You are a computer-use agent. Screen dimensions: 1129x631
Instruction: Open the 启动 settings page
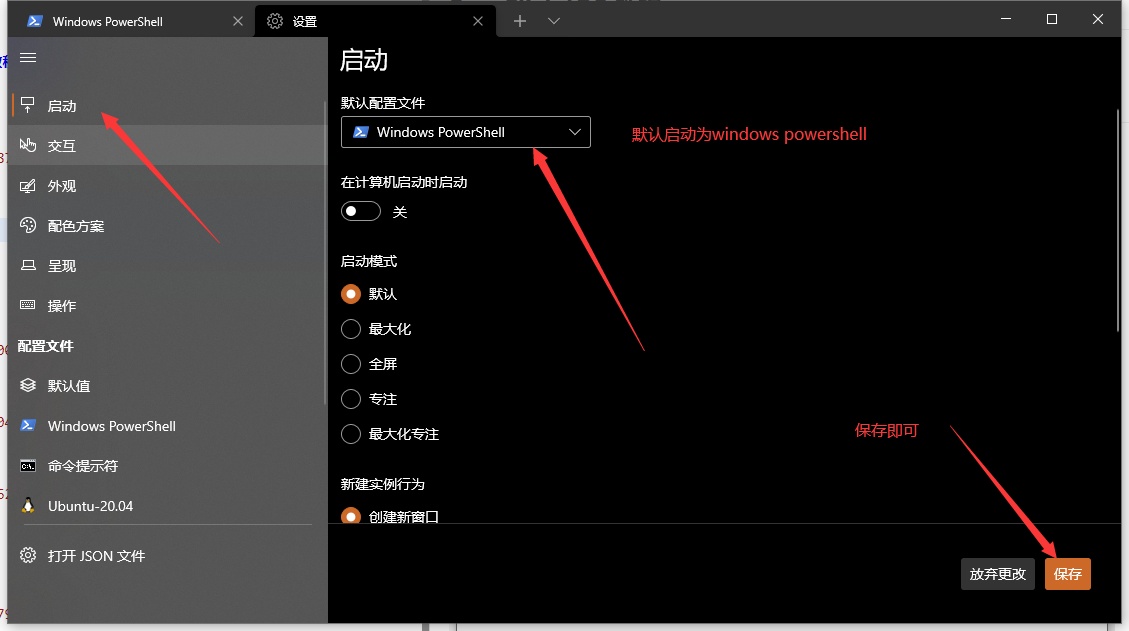168,105
